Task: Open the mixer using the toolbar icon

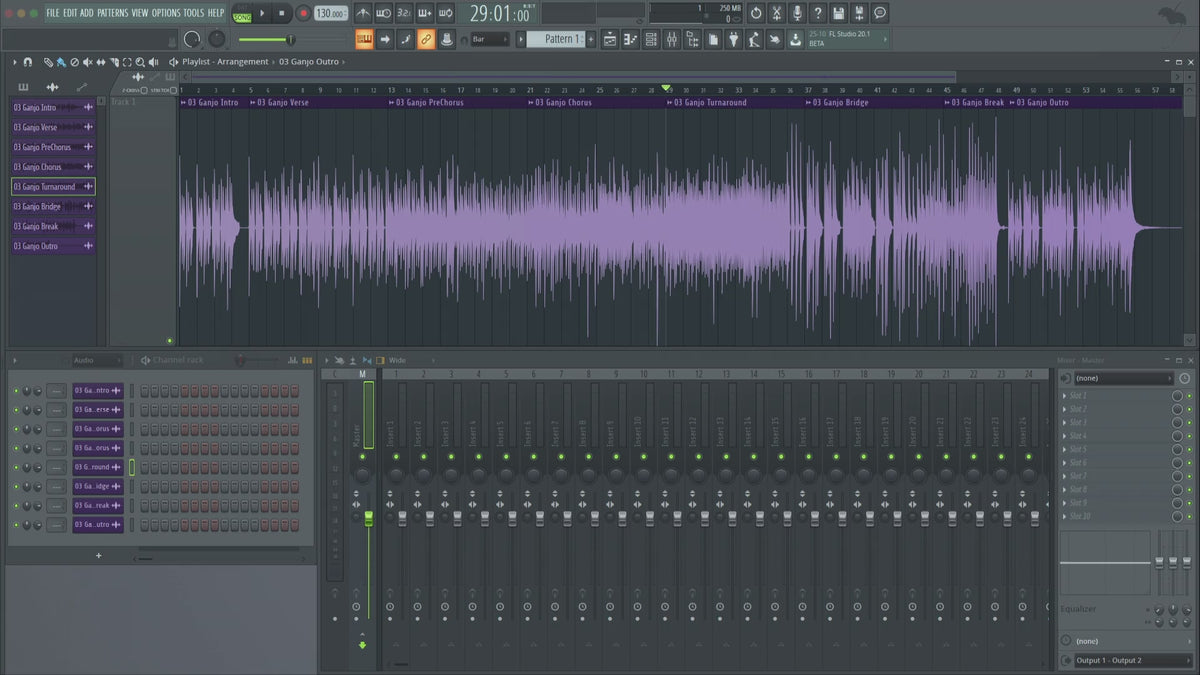Action: 671,39
